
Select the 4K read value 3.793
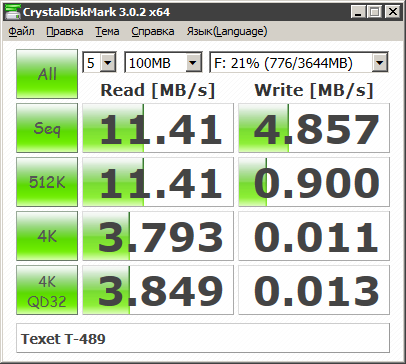[158, 236]
